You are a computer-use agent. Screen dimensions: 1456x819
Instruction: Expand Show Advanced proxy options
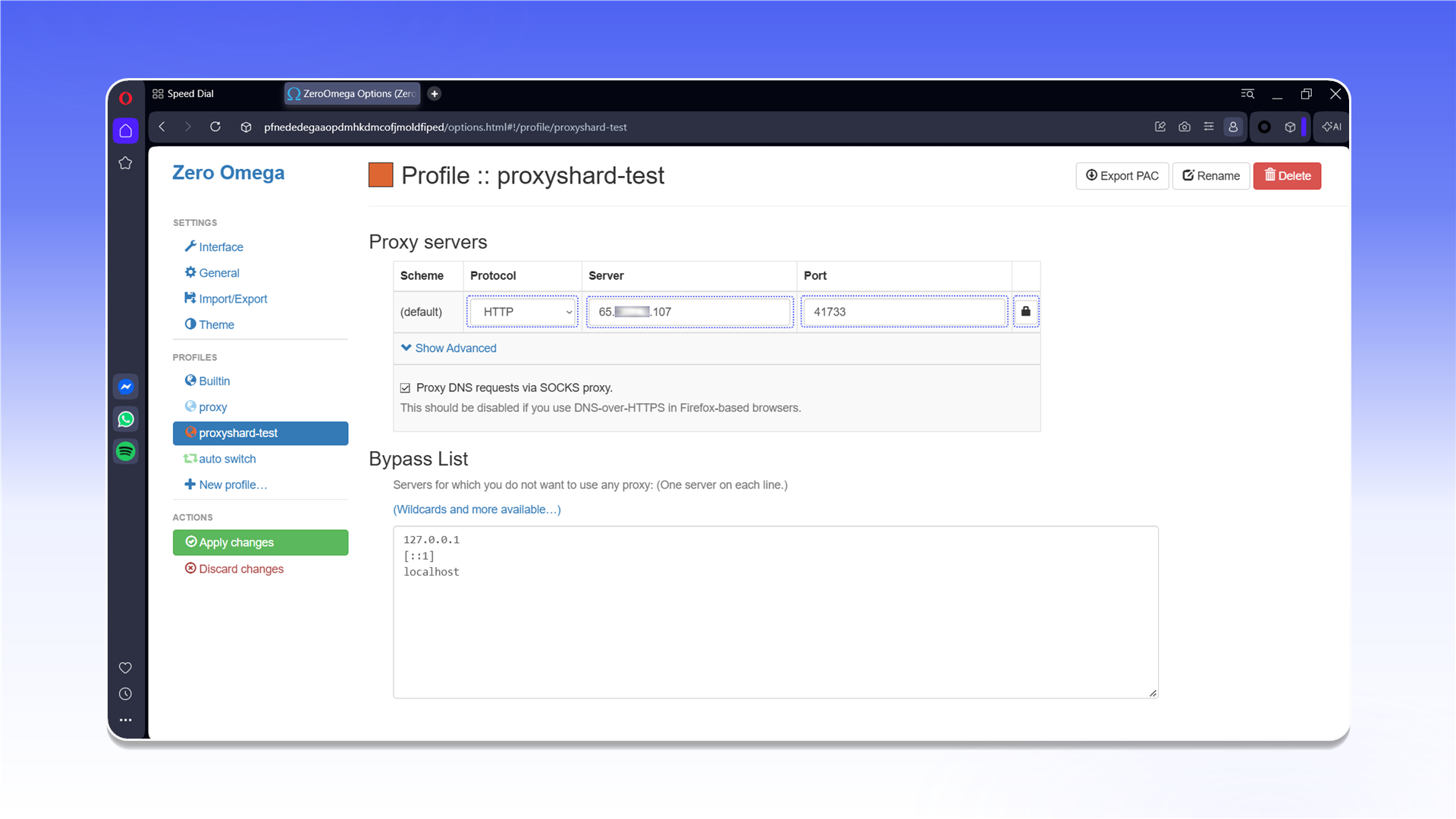coord(449,348)
